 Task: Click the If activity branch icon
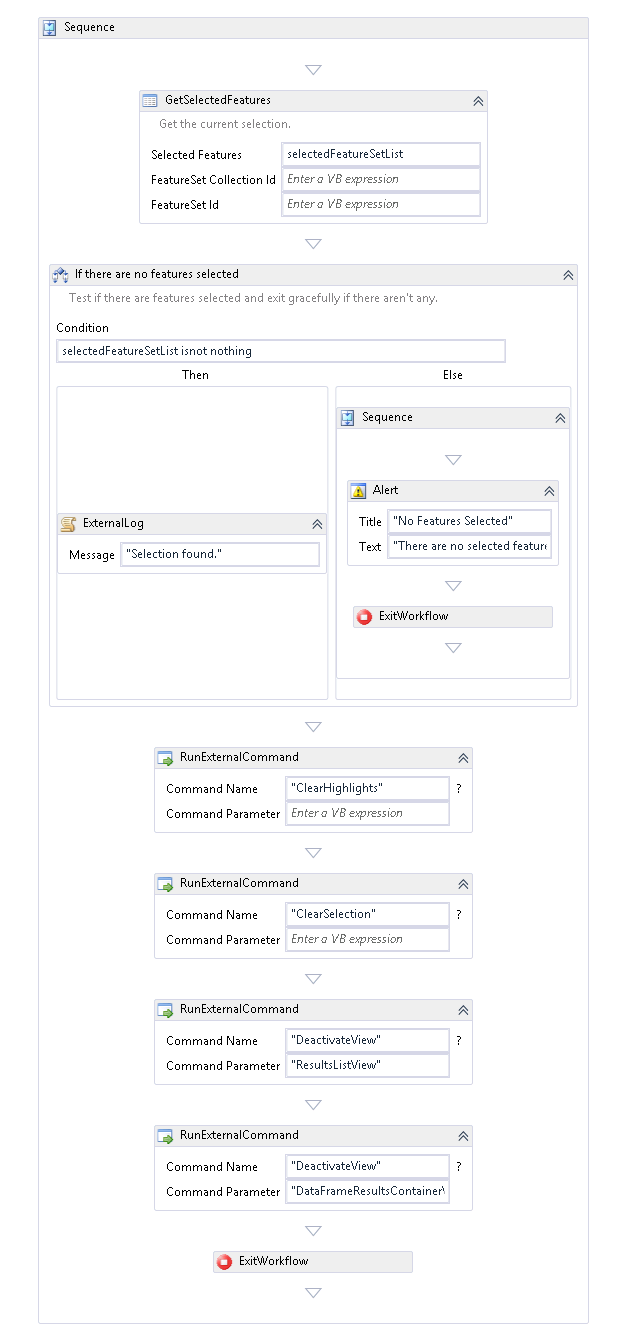click(60, 274)
